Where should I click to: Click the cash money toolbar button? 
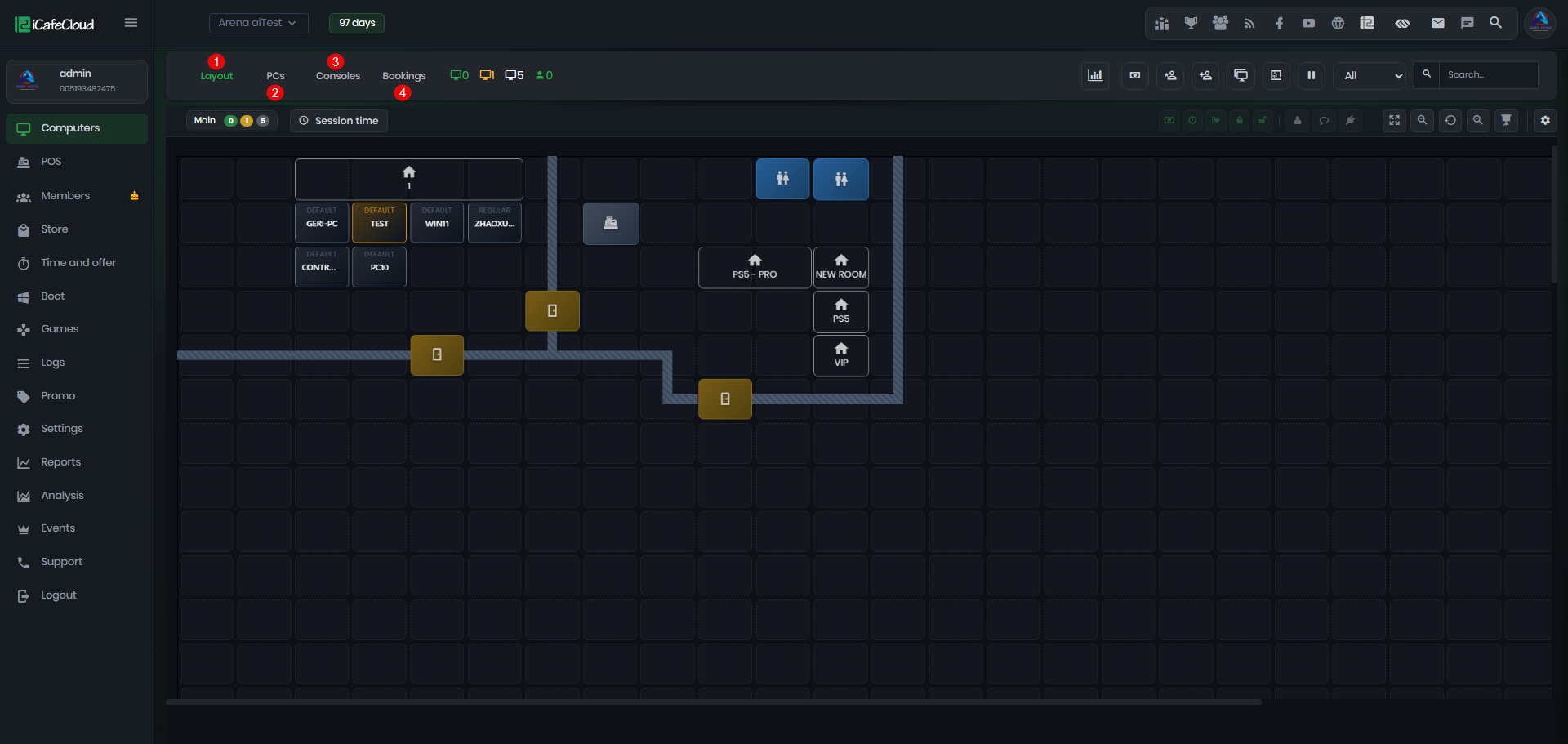tap(1135, 75)
